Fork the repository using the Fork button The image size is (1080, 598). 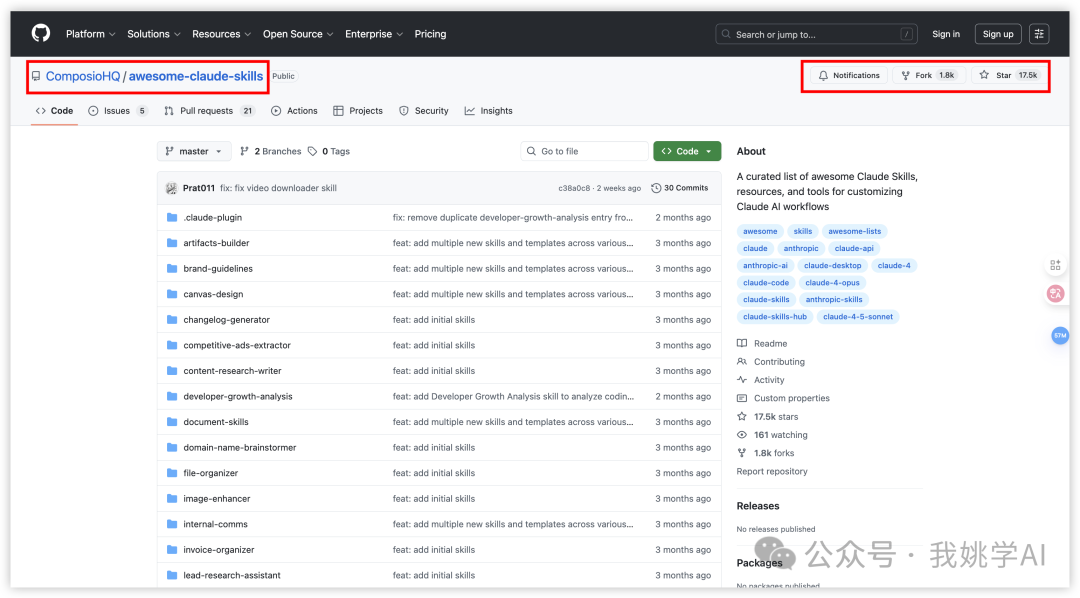pos(928,76)
